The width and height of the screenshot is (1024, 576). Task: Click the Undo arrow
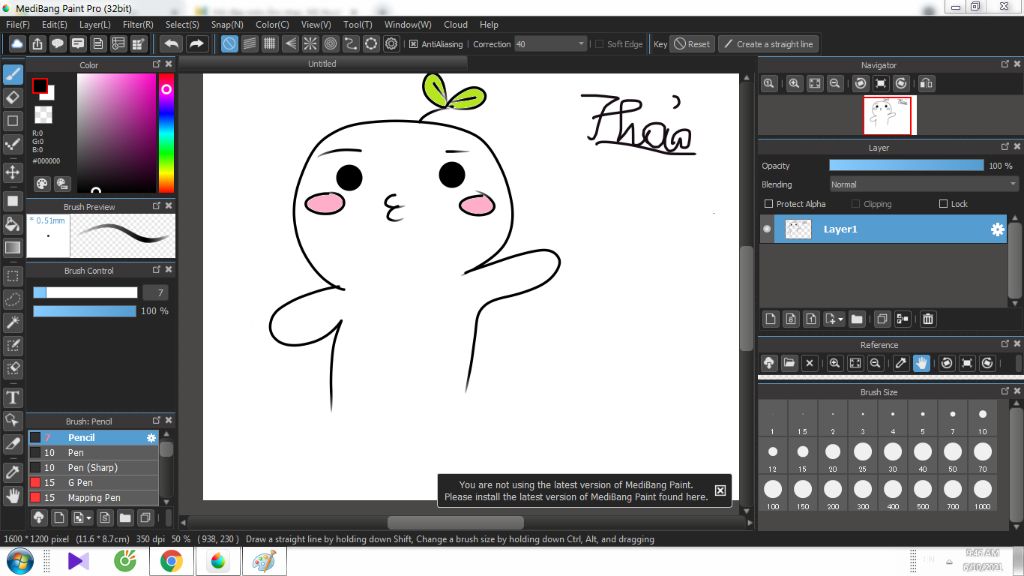pyautogui.click(x=172, y=44)
